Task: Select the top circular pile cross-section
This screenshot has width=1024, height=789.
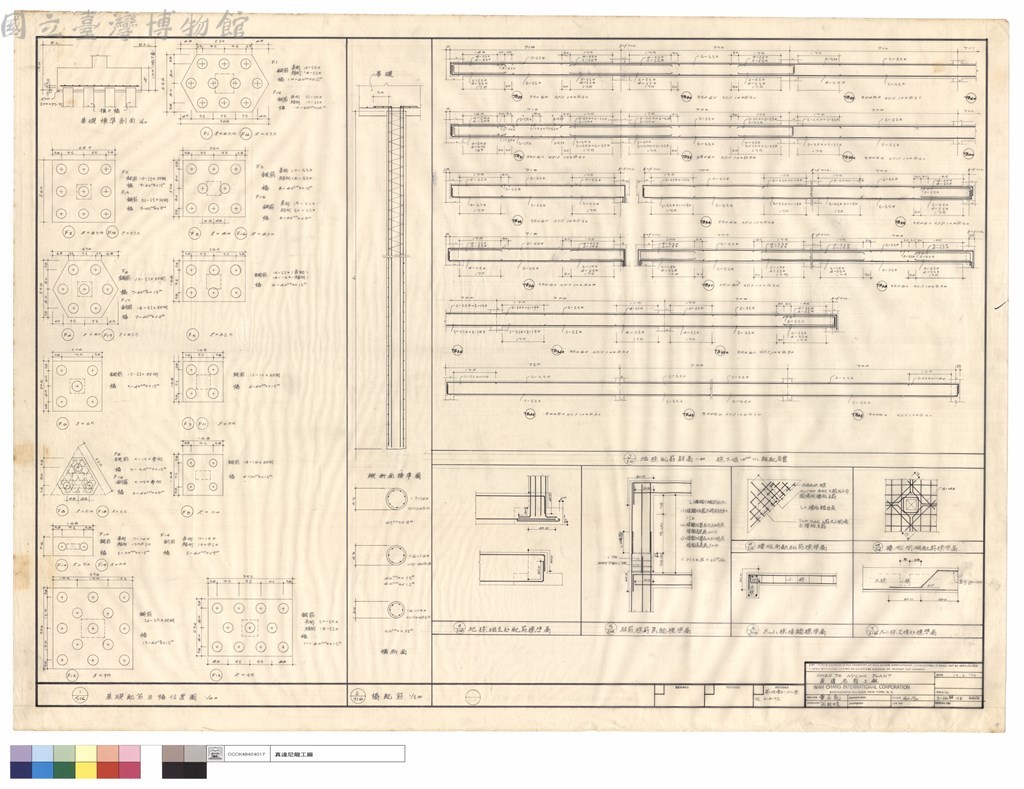Action: coord(396,501)
